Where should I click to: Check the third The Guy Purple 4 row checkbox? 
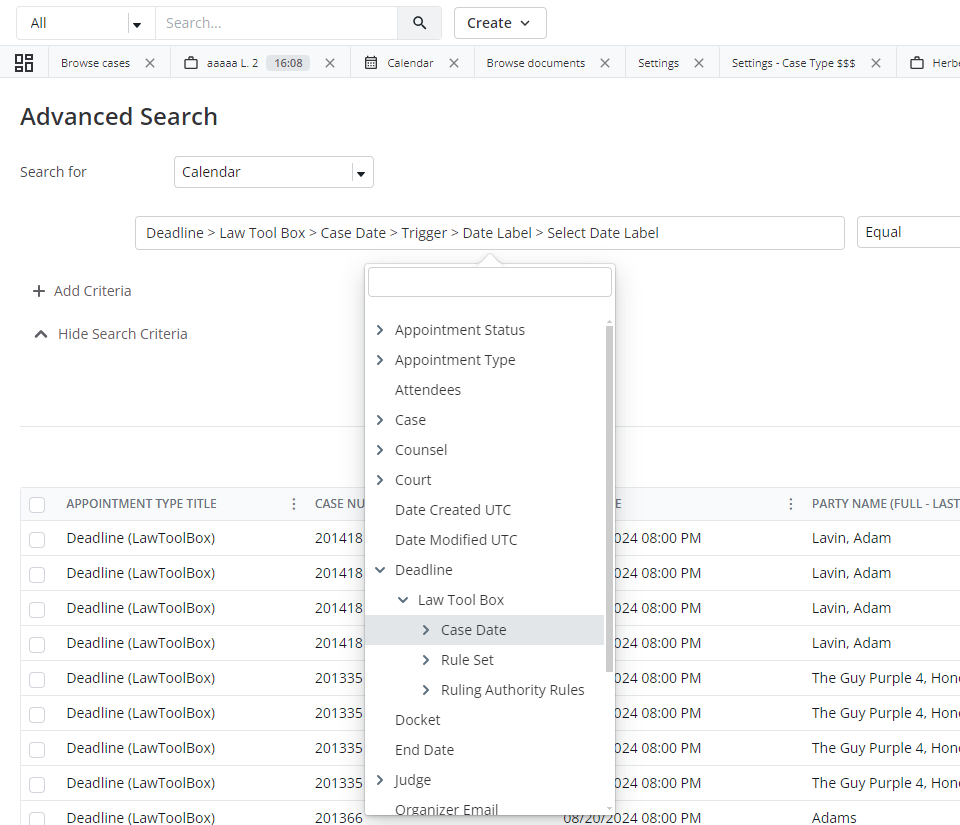(x=37, y=749)
